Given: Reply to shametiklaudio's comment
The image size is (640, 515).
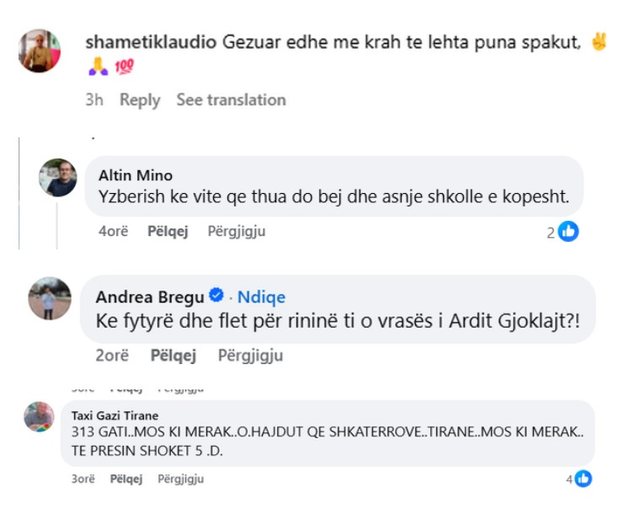Looking at the screenshot, I should pyautogui.click(x=140, y=100).
